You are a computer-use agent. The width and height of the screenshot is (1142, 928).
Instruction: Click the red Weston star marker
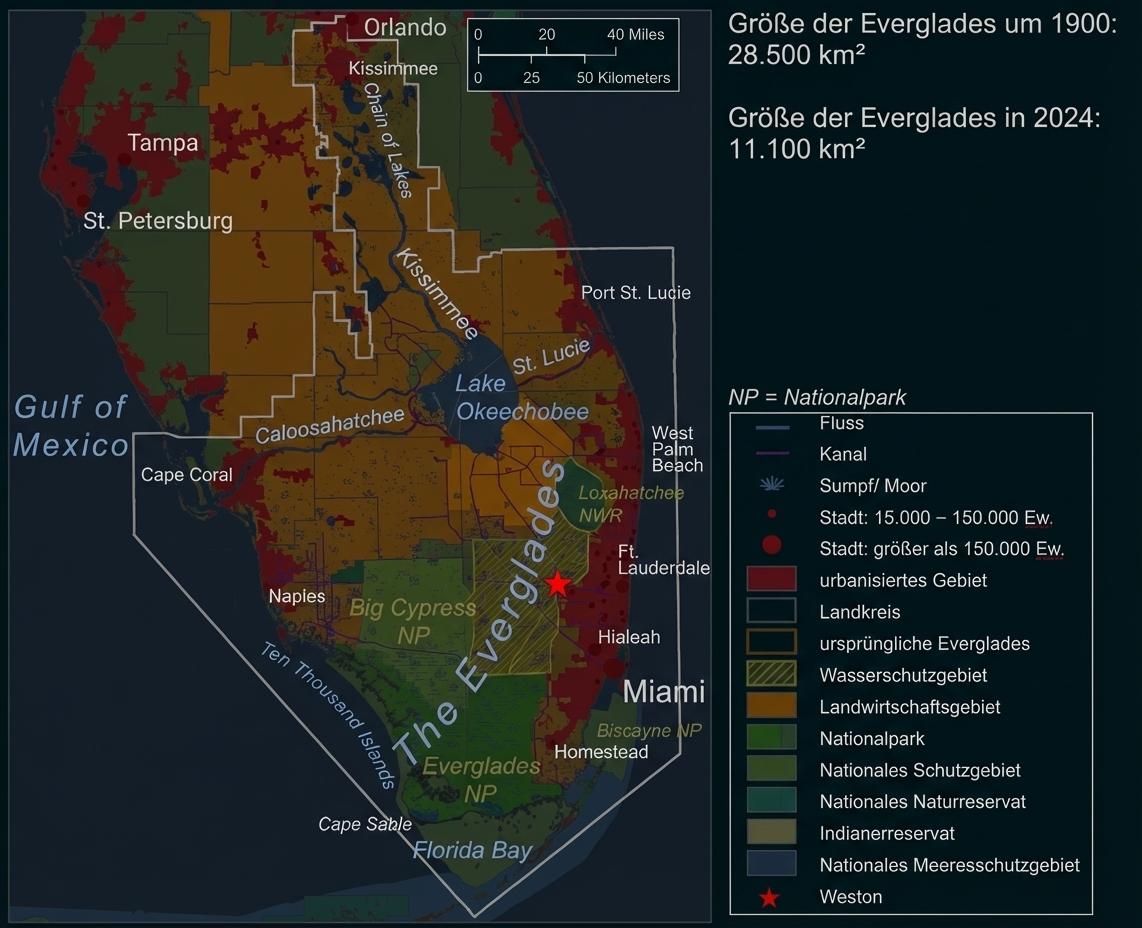(x=559, y=583)
